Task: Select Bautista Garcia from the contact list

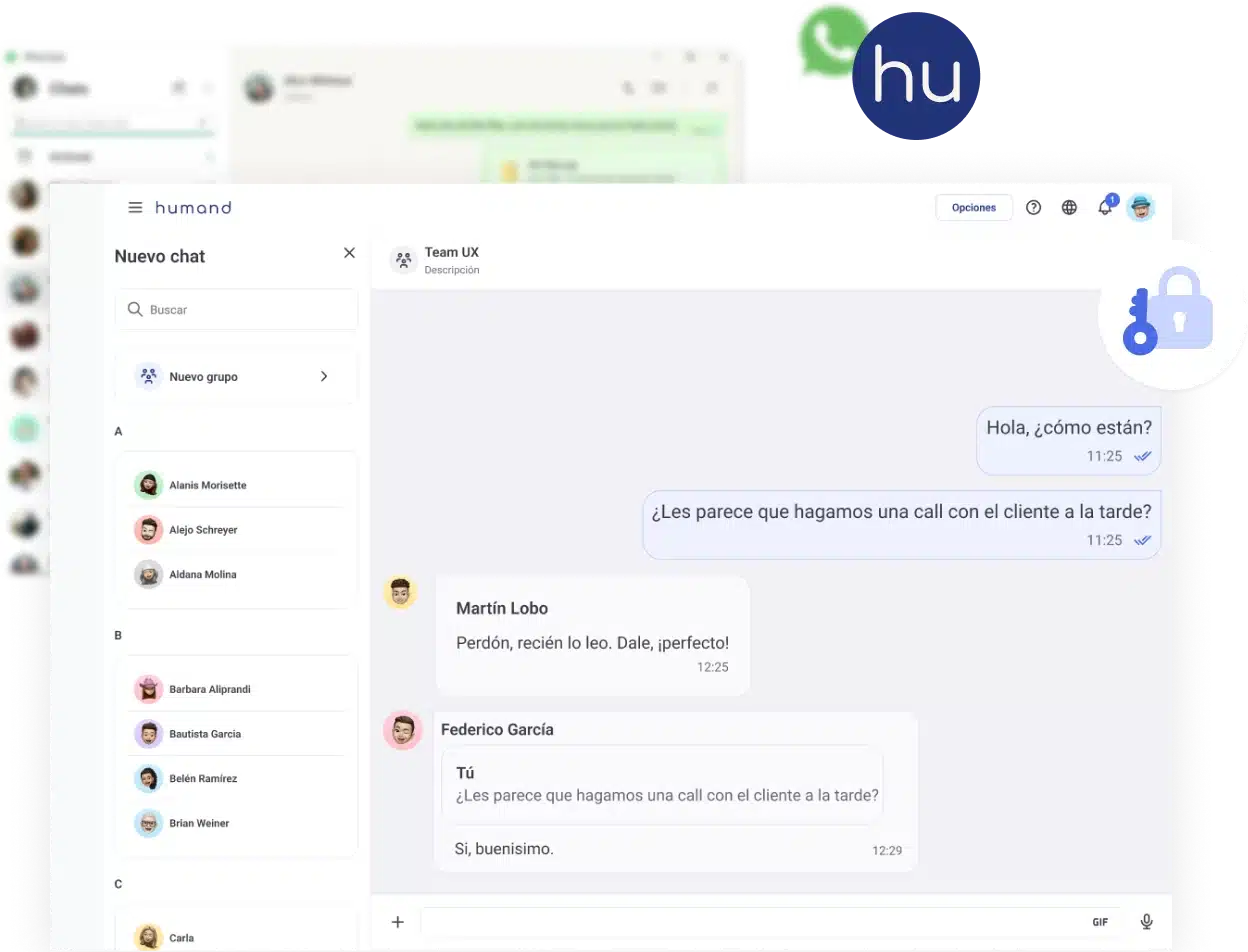Action: (x=207, y=733)
